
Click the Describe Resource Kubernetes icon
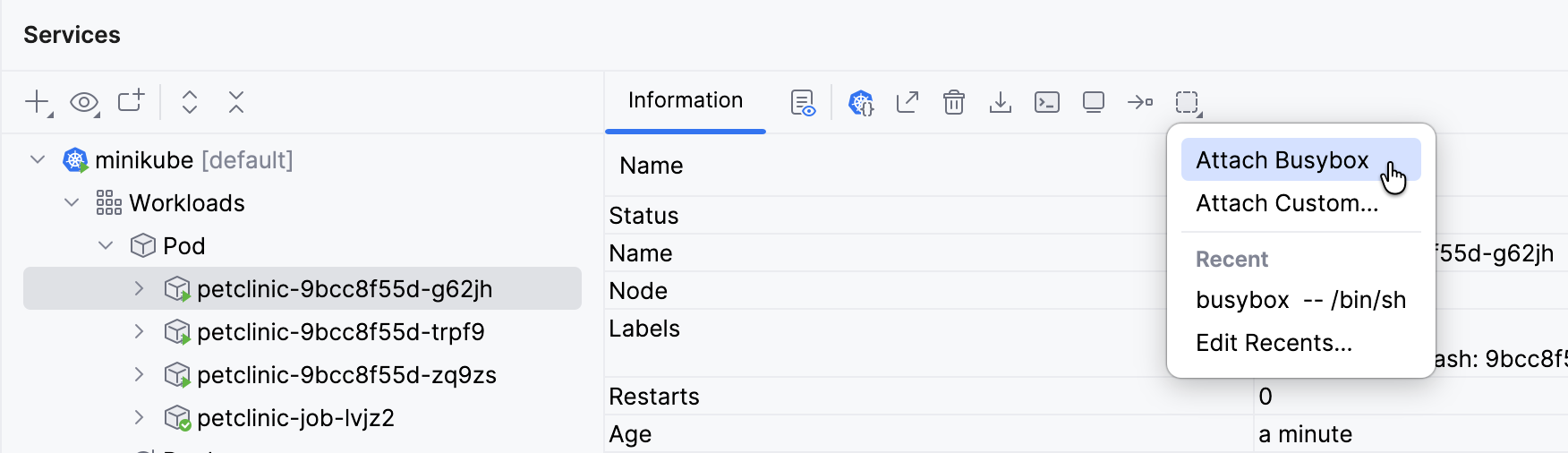(x=861, y=103)
